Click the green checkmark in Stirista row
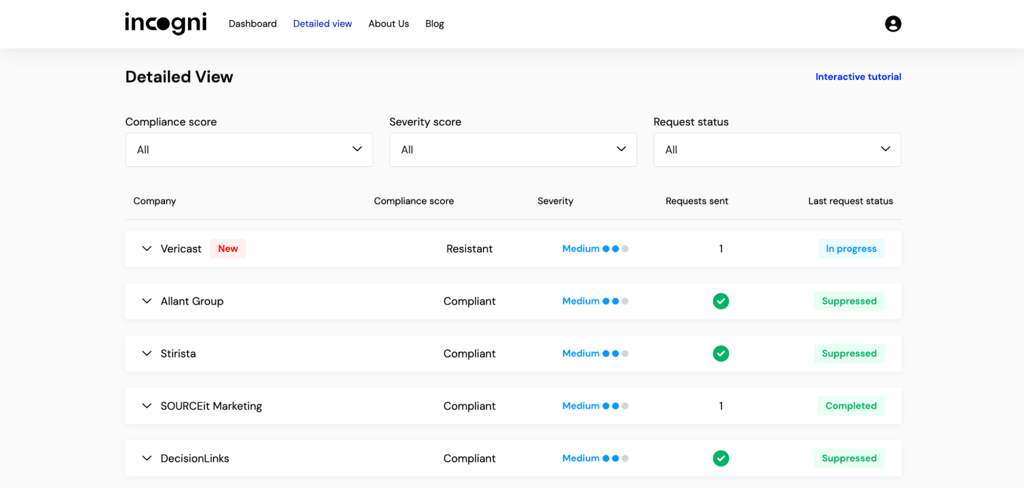This screenshot has height=488, width=1024. click(x=721, y=353)
